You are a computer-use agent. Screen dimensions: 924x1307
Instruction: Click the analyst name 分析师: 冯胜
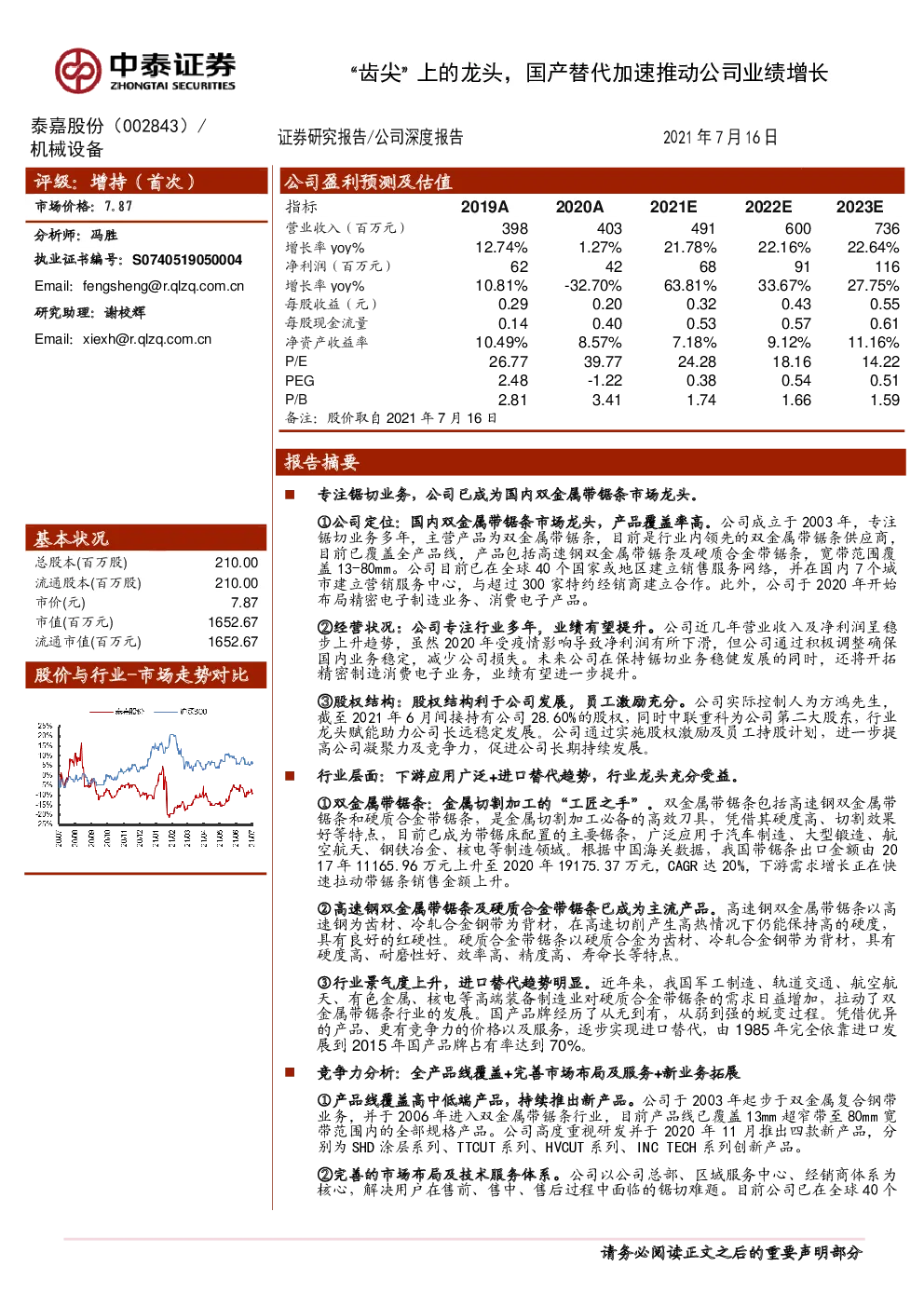click(x=76, y=236)
